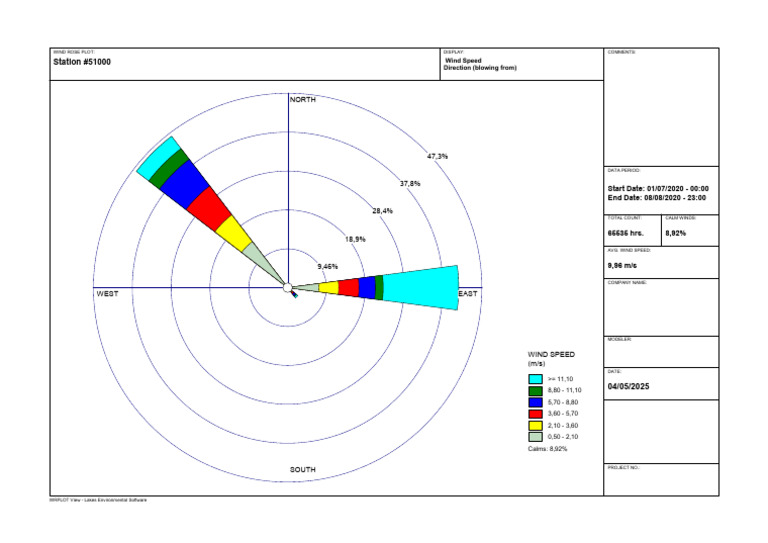Click the 'Direction (blowing from)' text
768x543 pixels.
tap(480, 68)
